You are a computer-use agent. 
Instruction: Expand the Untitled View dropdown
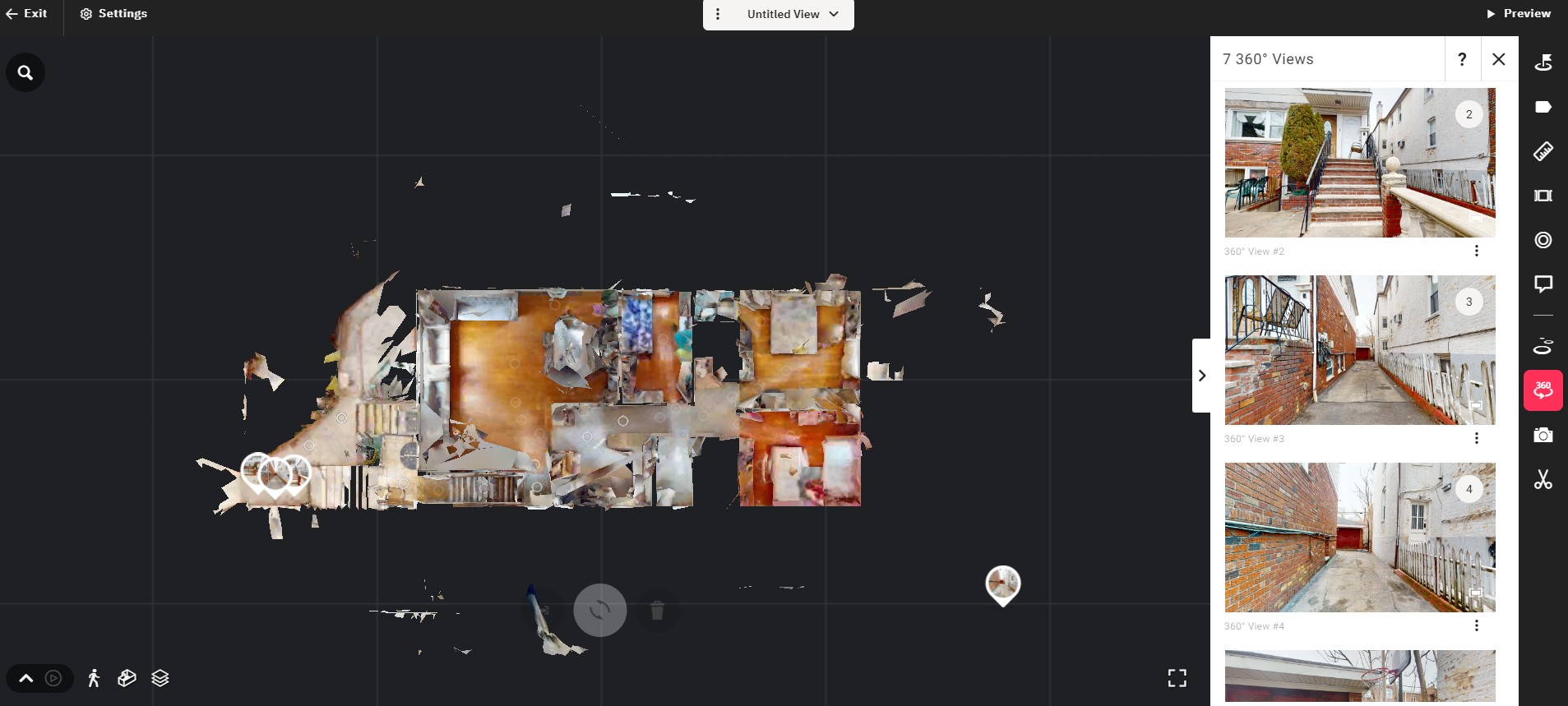click(793, 14)
